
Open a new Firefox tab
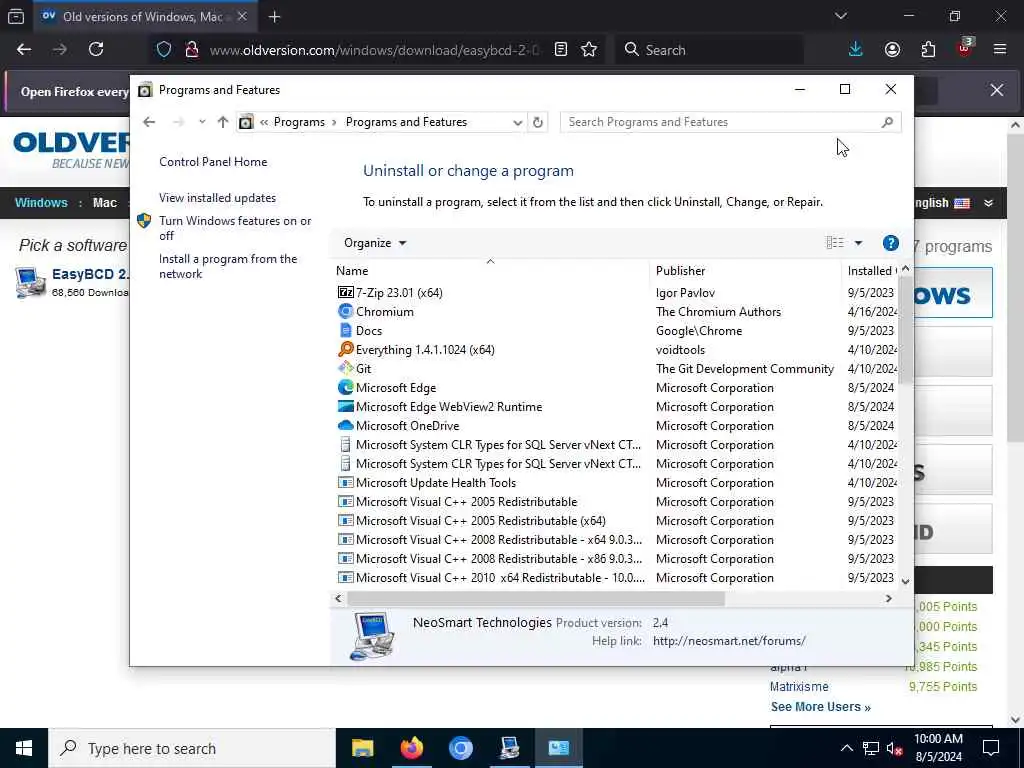274,16
